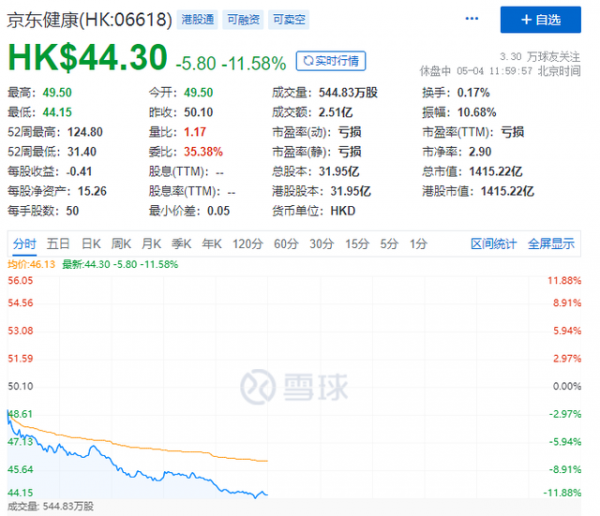
Task: Switch to the 季K chart tab
Action: 181,244
